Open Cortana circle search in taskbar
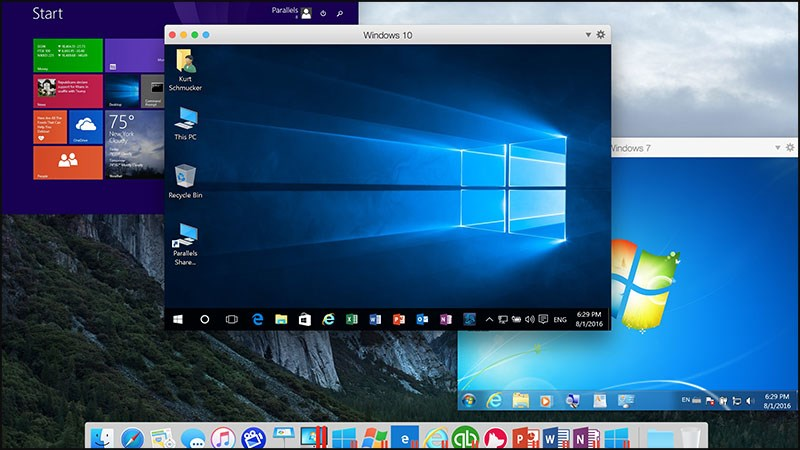Viewport: 800px width, 450px height. (205, 319)
